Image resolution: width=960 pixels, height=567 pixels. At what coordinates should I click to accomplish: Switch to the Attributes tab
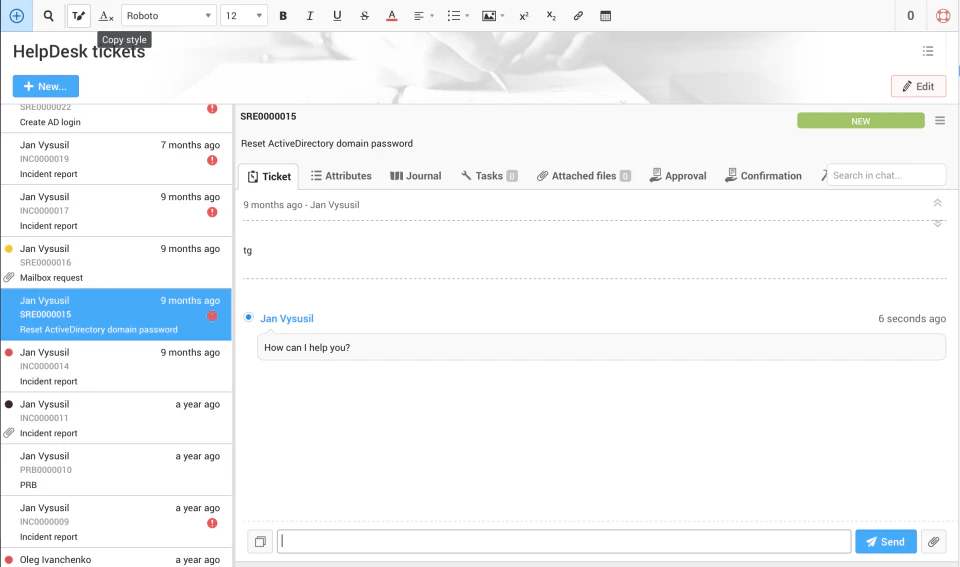(341, 176)
